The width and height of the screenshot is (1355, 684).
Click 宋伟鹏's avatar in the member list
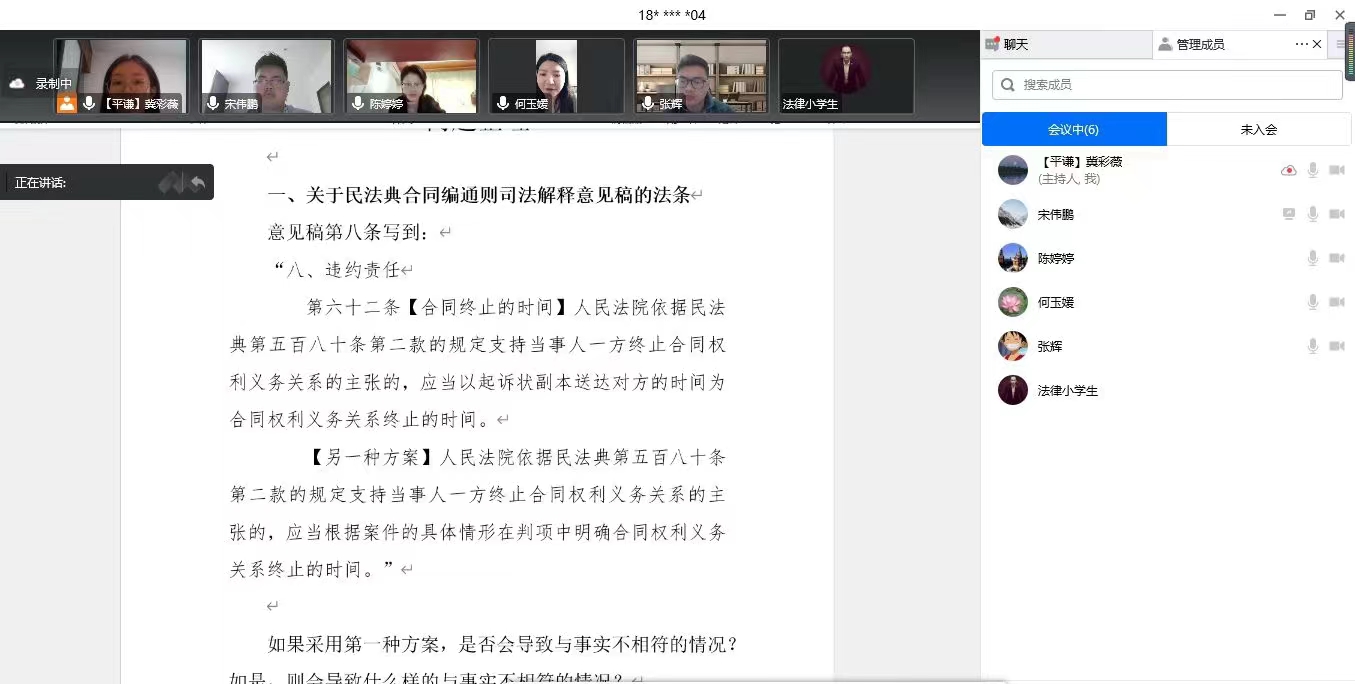(x=1013, y=214)
